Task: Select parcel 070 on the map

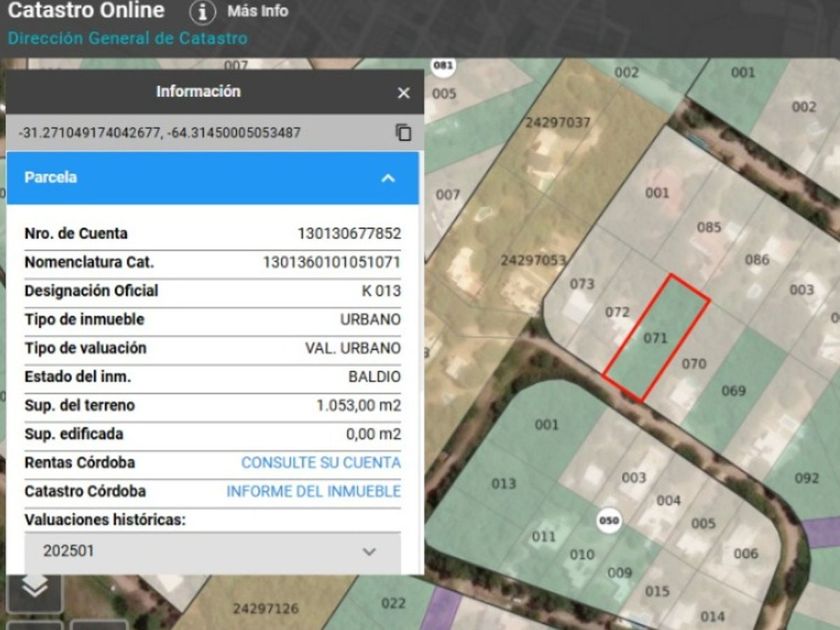Action: click(694, 364)
